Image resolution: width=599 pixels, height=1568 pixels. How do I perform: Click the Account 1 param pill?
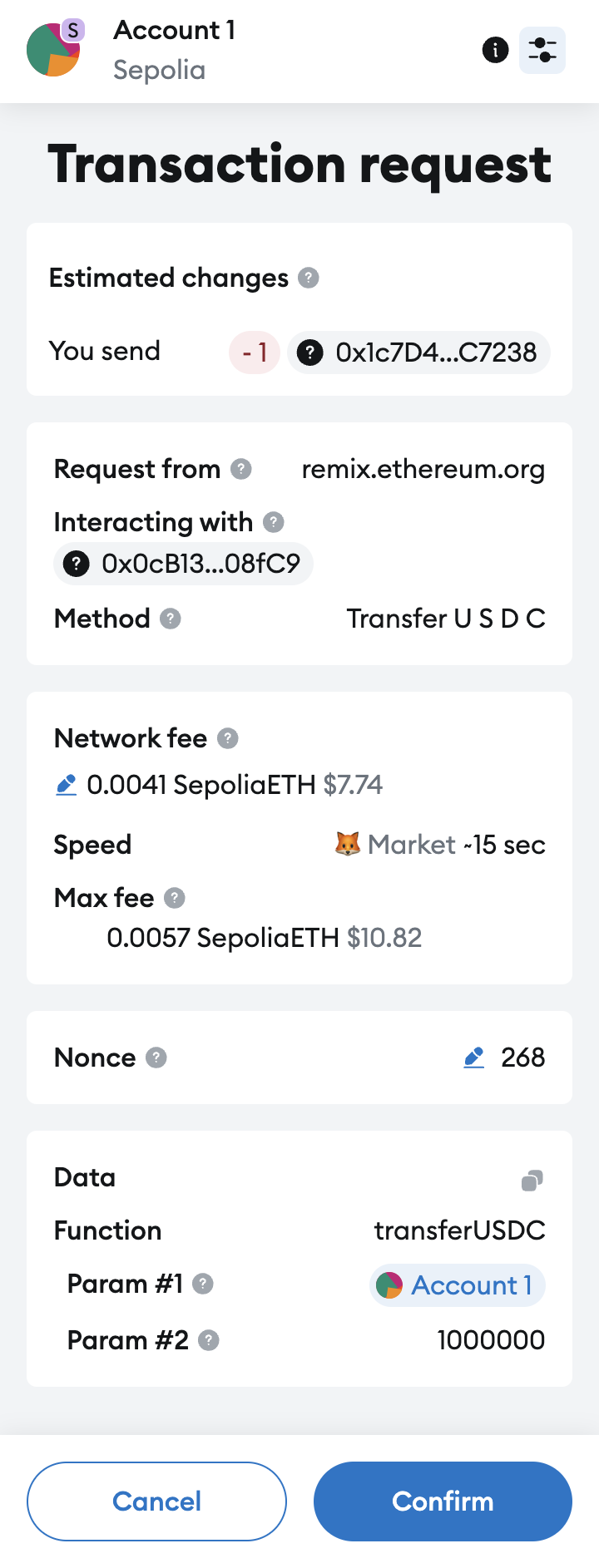457,1285
